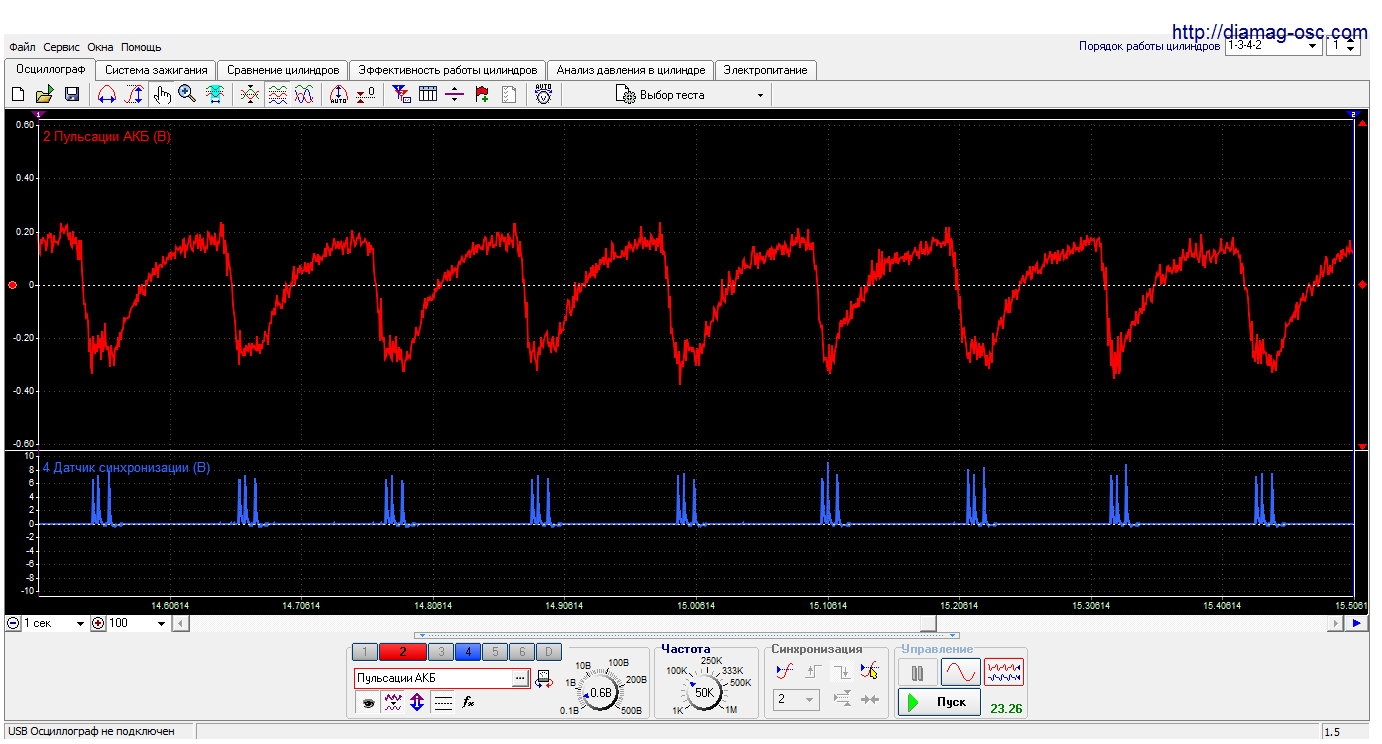Image resolution: width=1382 pixels, height=744 pixels.
Task: Open the Сервис menu
Action: [x=62, y=47]
